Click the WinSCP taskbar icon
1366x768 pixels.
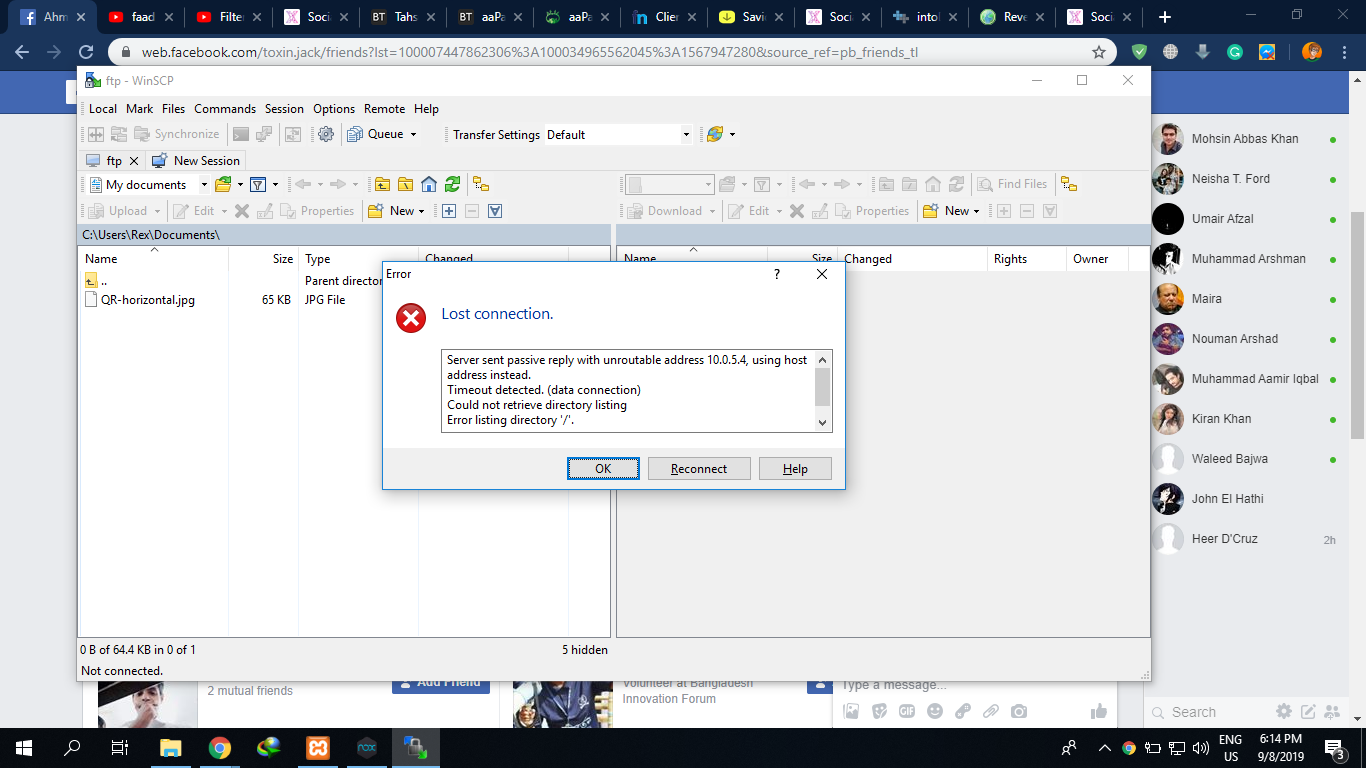click(x=414, y=747)
